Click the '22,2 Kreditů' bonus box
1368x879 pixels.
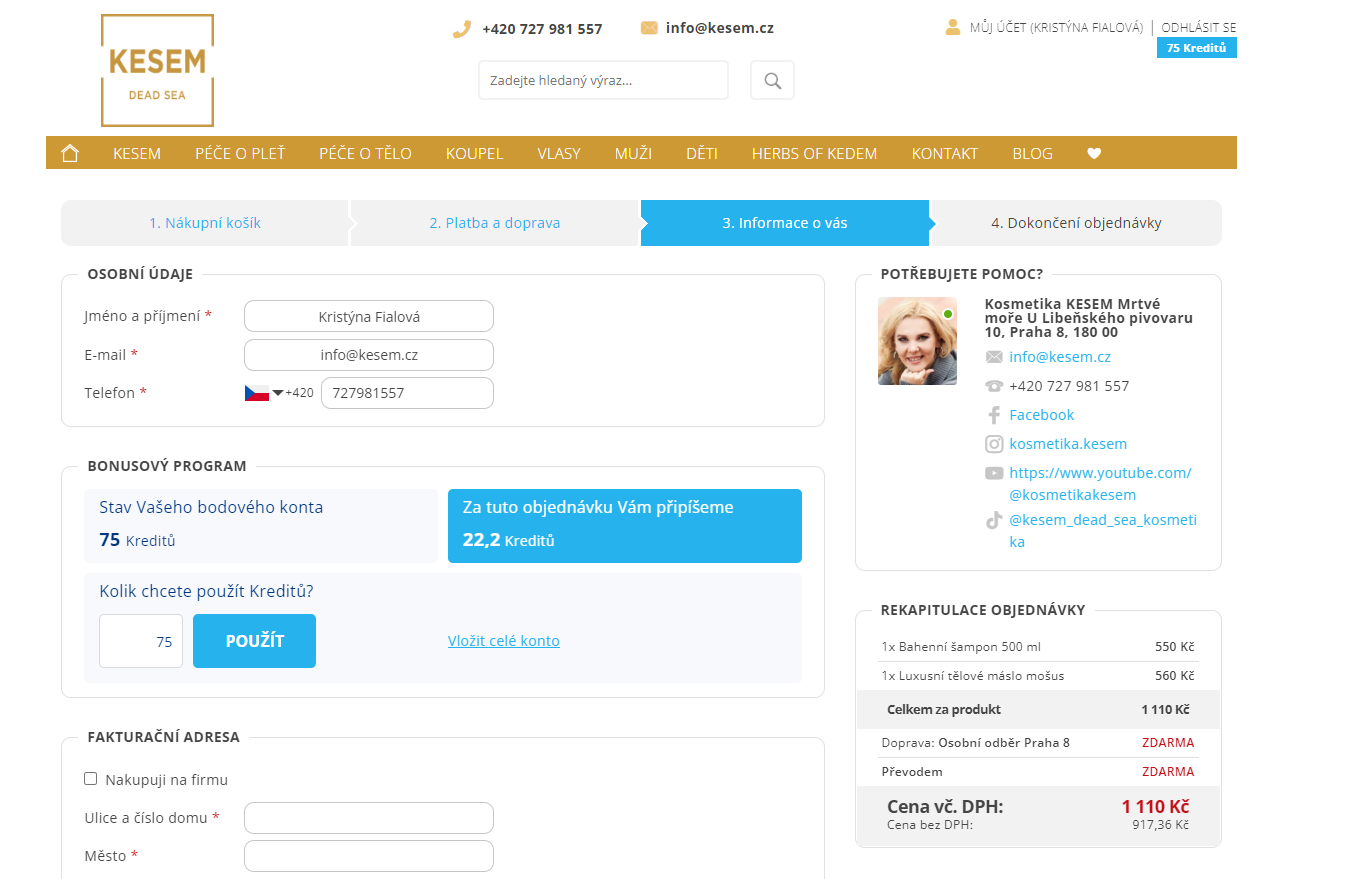pyautogui.click(x=625, y=526)
